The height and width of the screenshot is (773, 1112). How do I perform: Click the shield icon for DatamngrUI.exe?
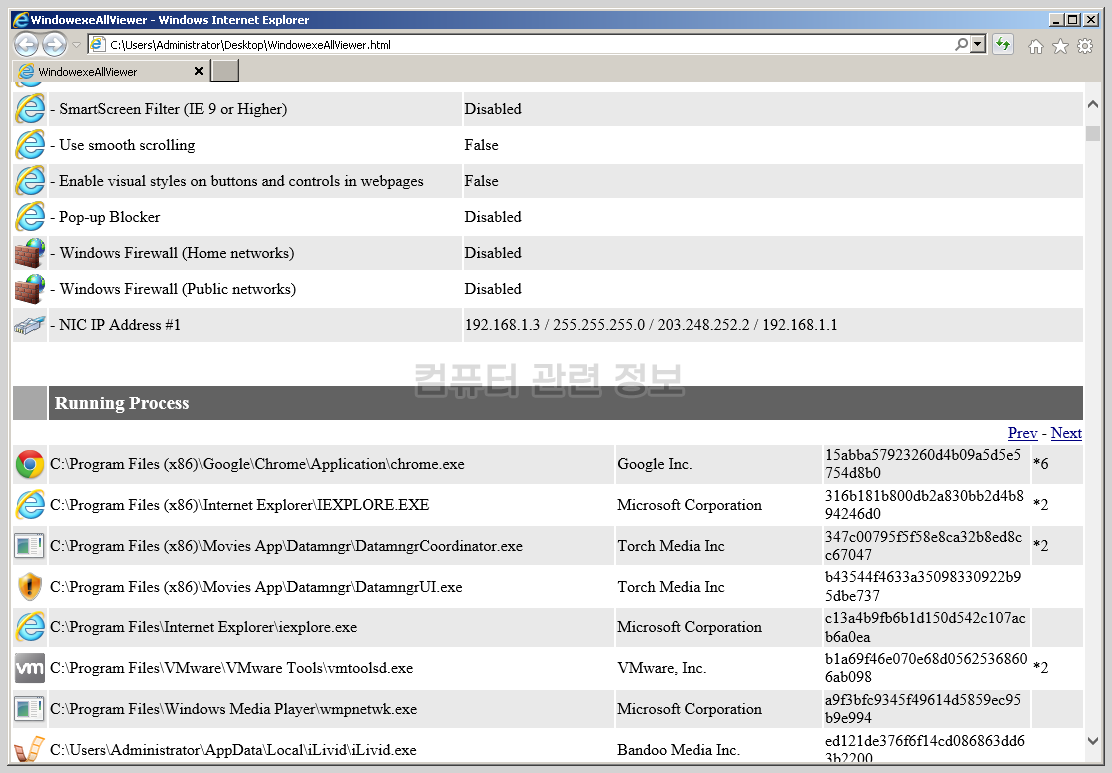[30, 587]
